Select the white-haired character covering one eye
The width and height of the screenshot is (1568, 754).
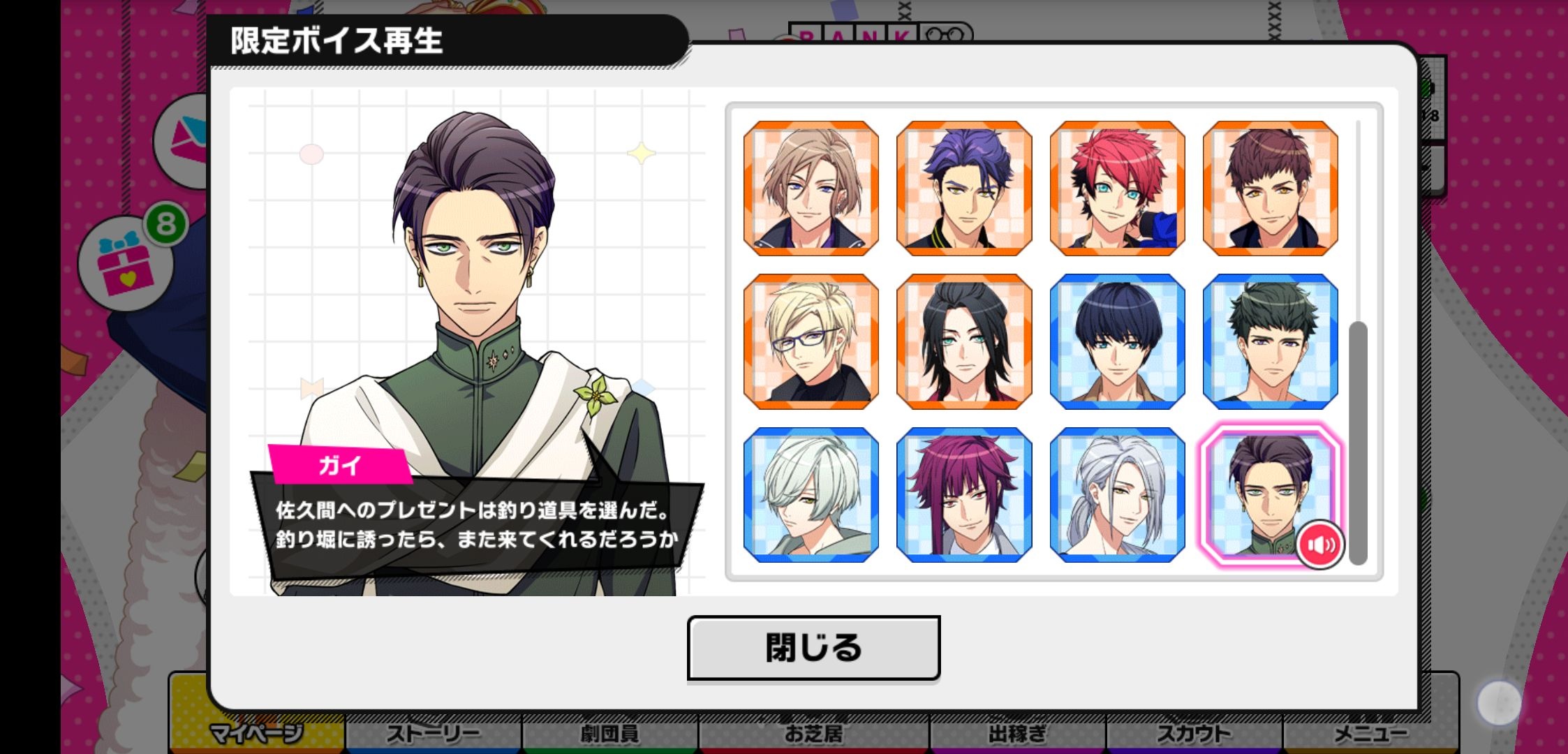811,495
